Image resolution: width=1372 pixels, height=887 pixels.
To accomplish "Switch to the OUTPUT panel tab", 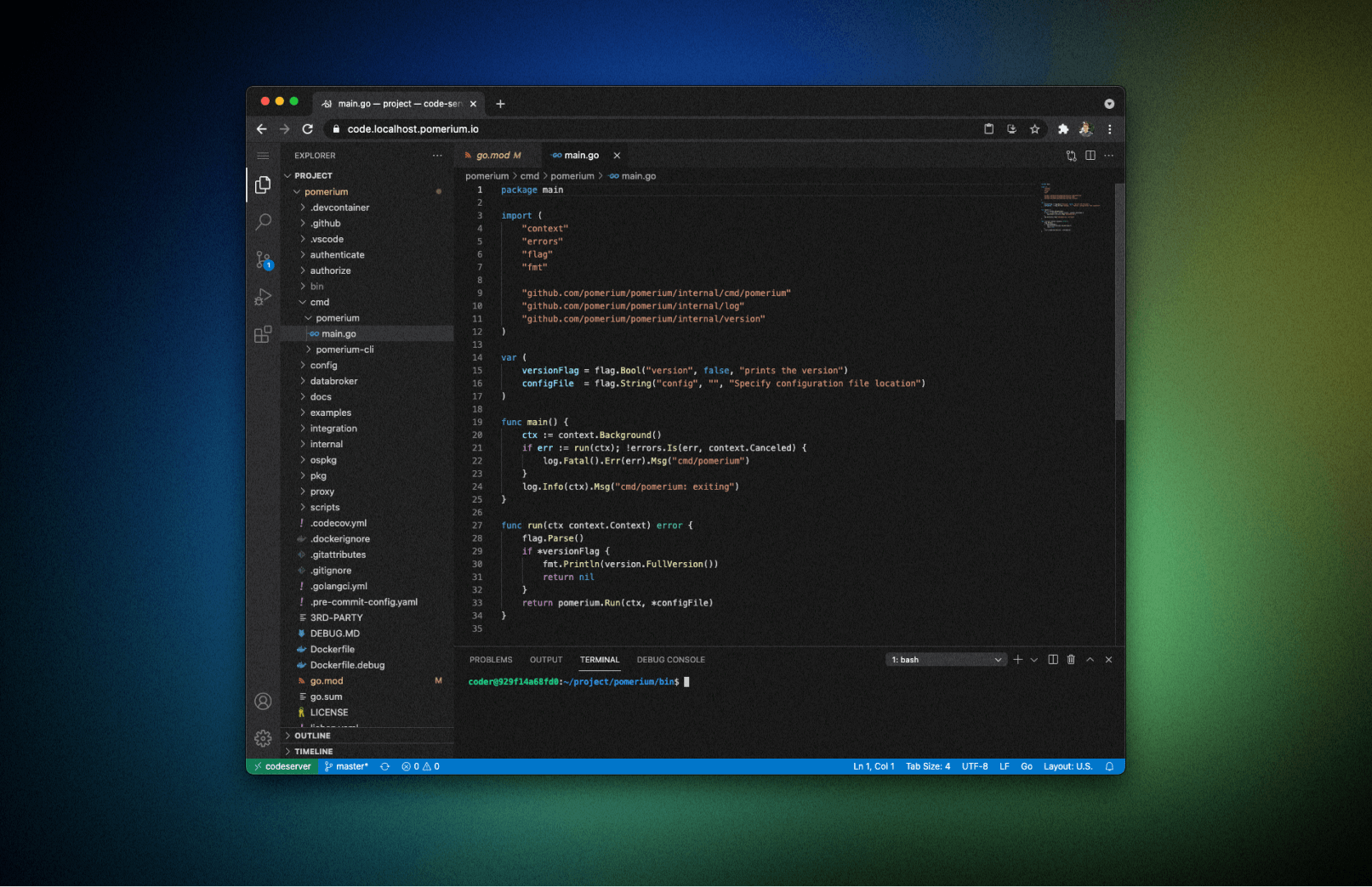I will [x=546, y=660].
